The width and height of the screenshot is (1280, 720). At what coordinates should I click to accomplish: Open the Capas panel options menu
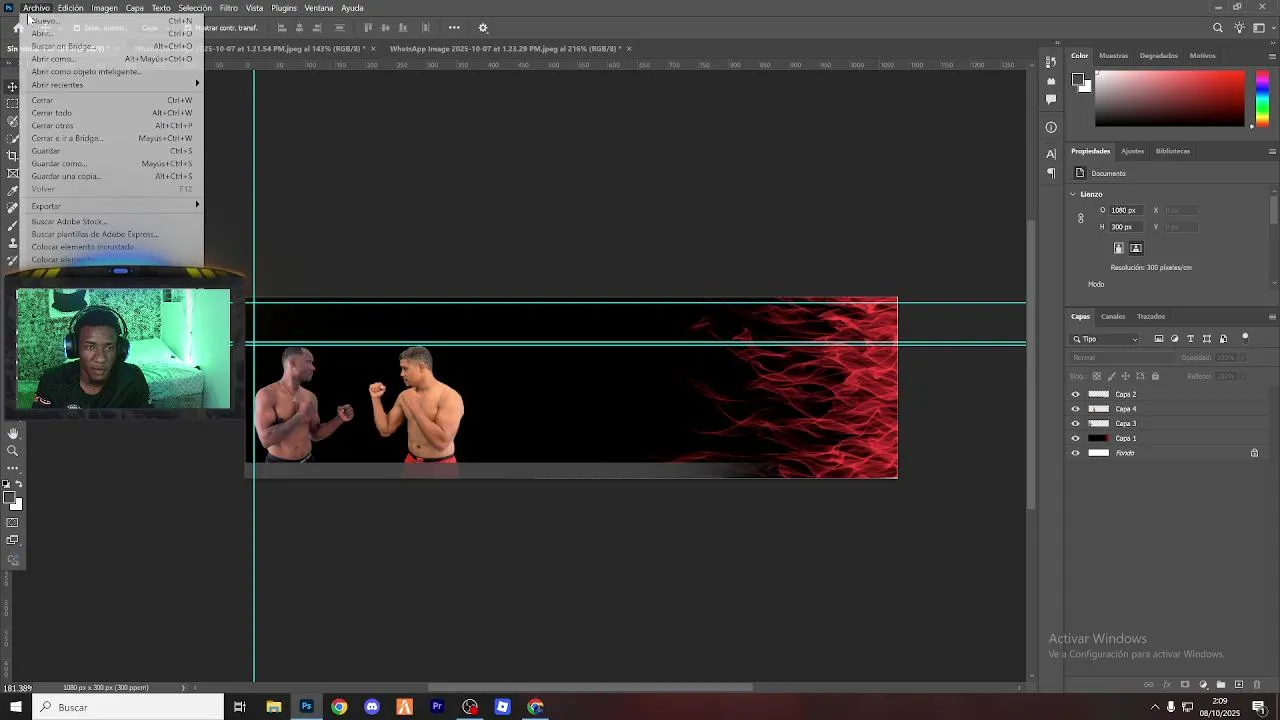click(1272, 317)
